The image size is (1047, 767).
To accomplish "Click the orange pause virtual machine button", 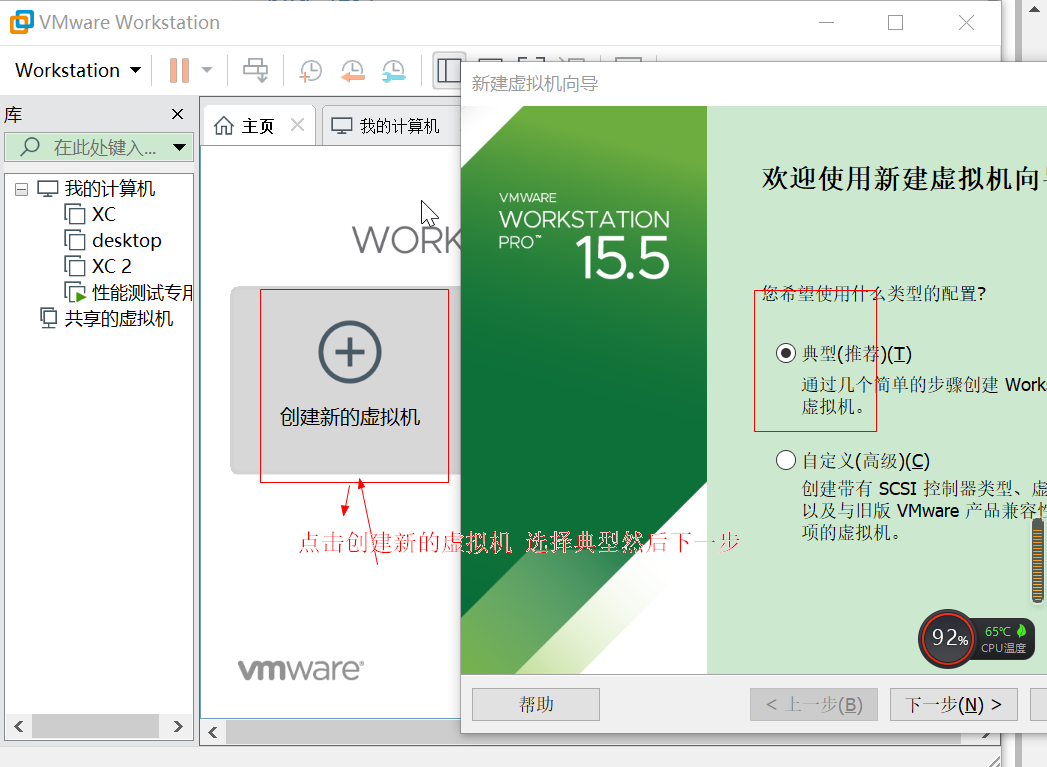I will 179,70.
